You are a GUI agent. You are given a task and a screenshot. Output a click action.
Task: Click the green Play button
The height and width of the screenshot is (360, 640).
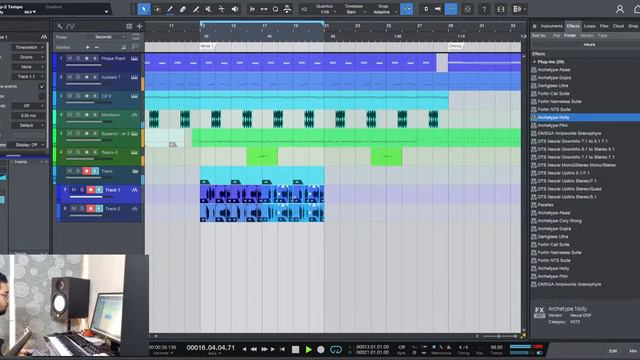click(309, 349)
